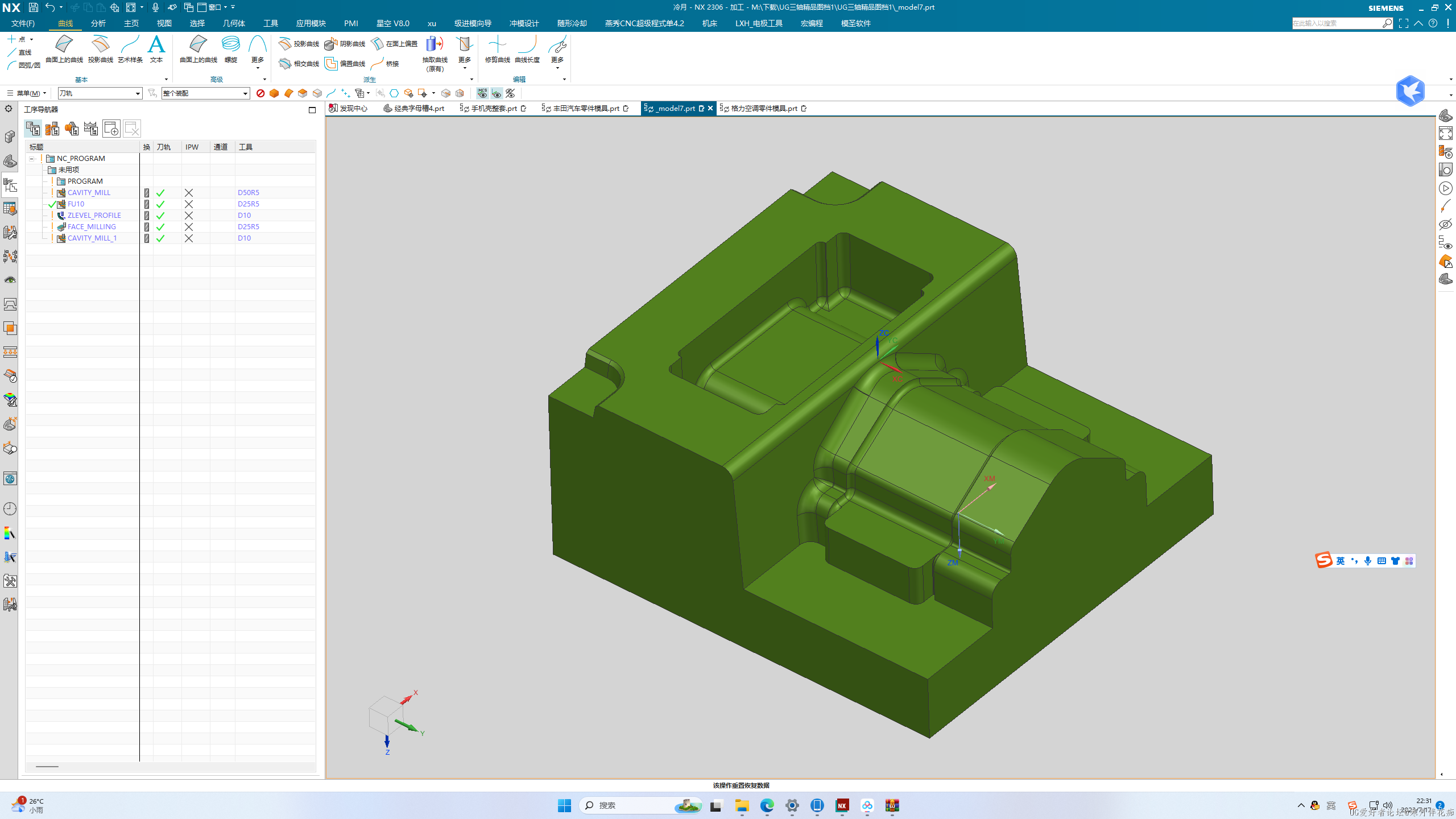The width and height of the screenshot is (1456, 819).
Task: Click the Undo icon in title bar
Action: [x=50, y=7]
